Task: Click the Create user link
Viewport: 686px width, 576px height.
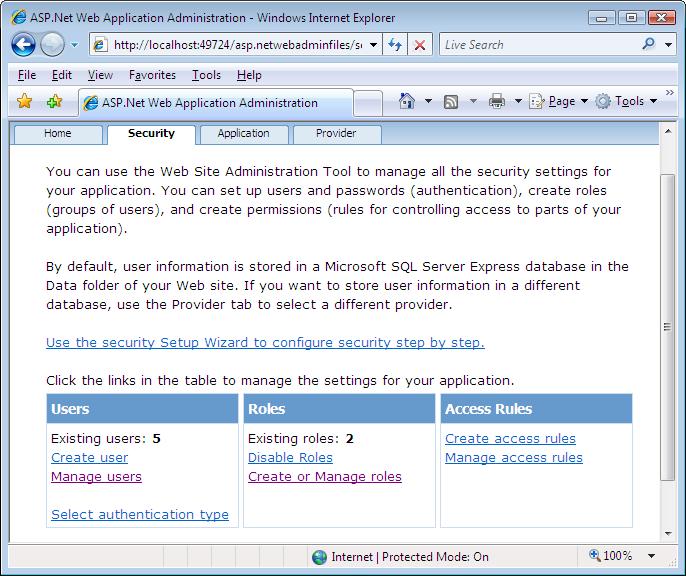Action: [x=89, y=457]
